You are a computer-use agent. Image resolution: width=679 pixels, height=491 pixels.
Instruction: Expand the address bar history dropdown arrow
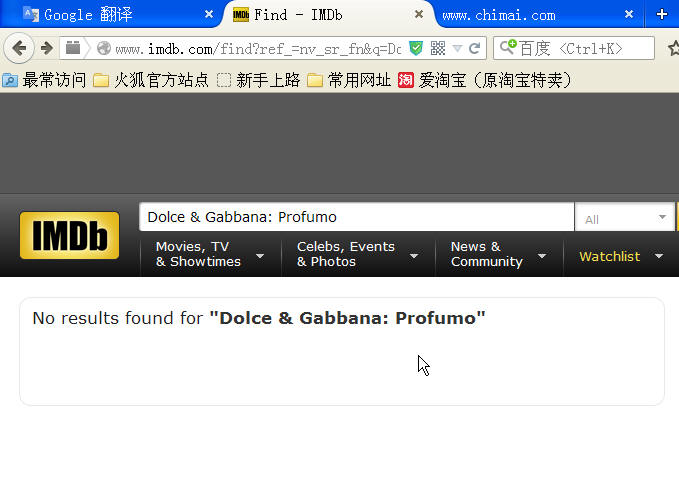pyautogui.click(x=457, y=48)
